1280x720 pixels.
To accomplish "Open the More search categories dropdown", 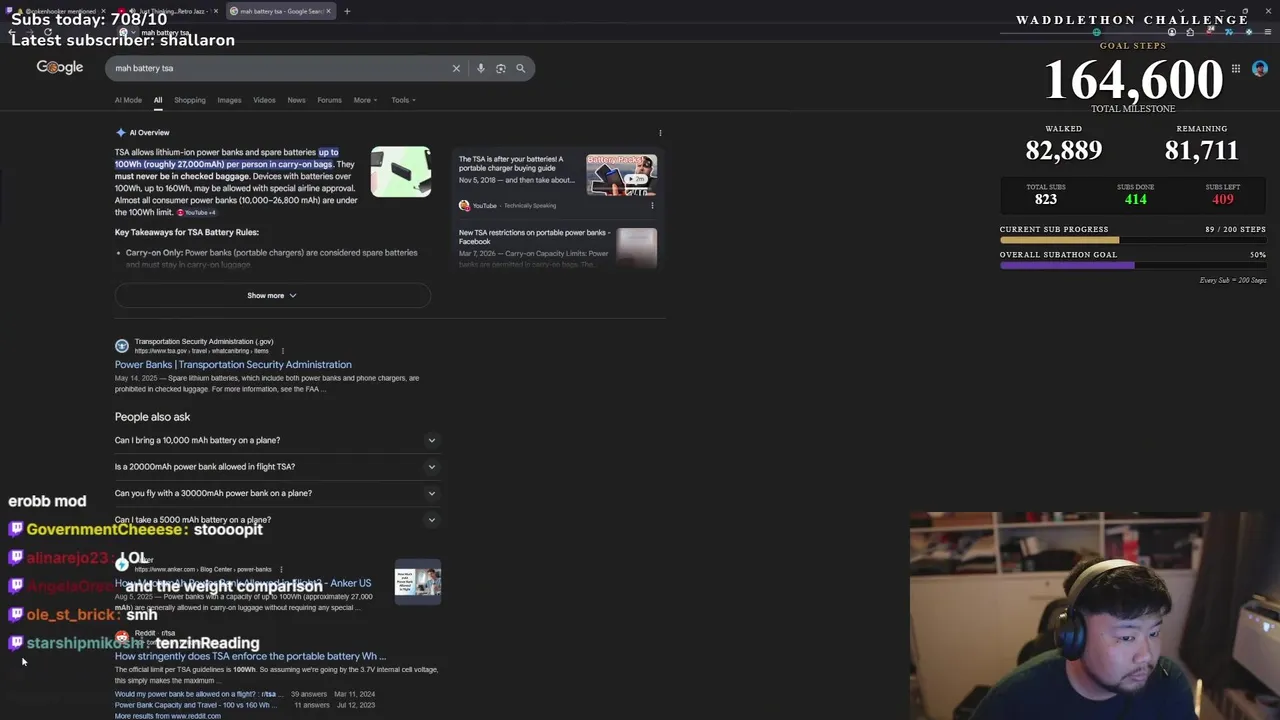I will tap(365, 100).
